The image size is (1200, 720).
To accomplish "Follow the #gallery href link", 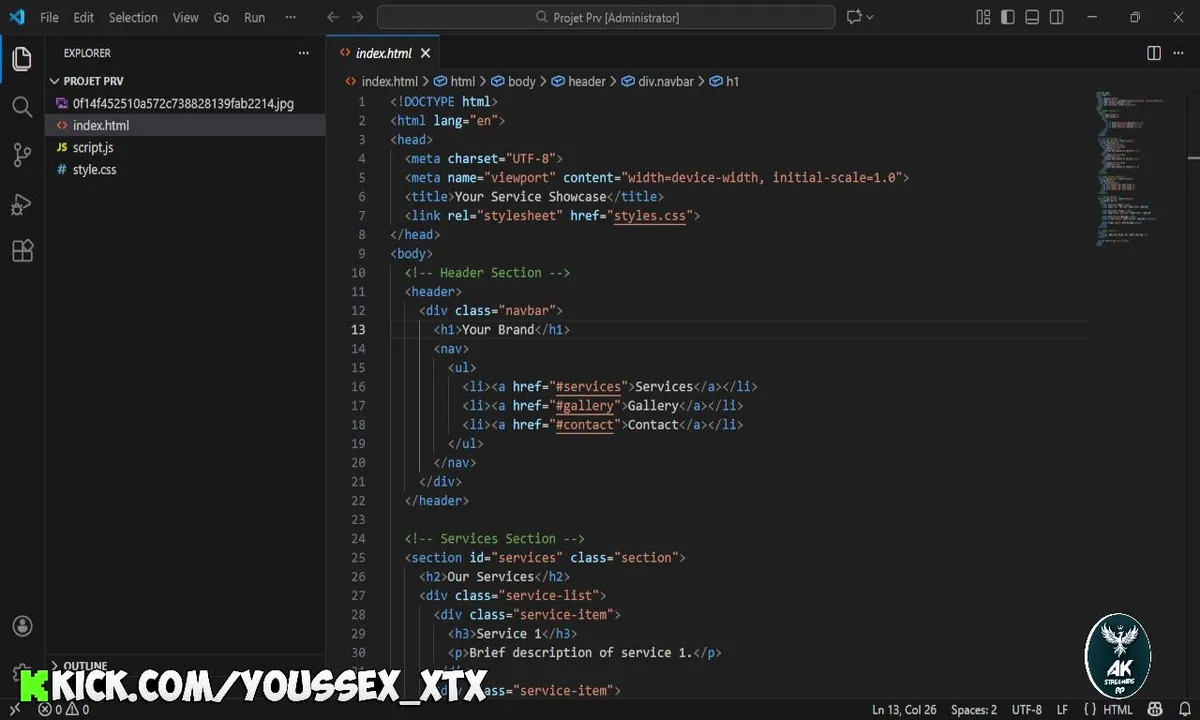I will tap(584, 405).
